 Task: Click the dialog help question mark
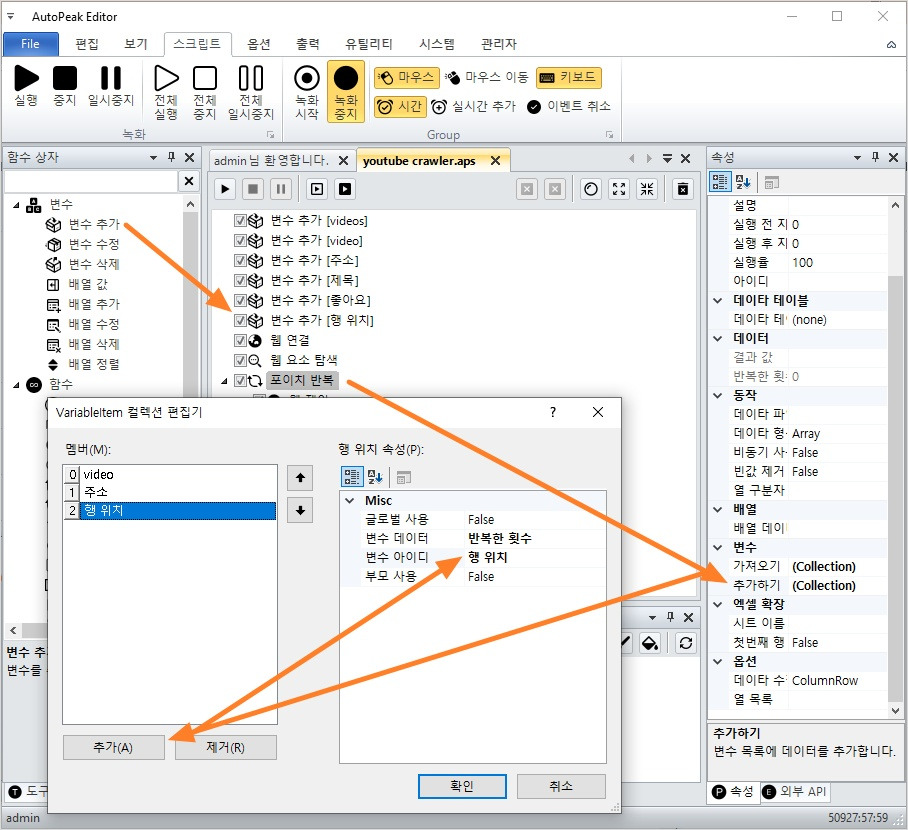553,412
